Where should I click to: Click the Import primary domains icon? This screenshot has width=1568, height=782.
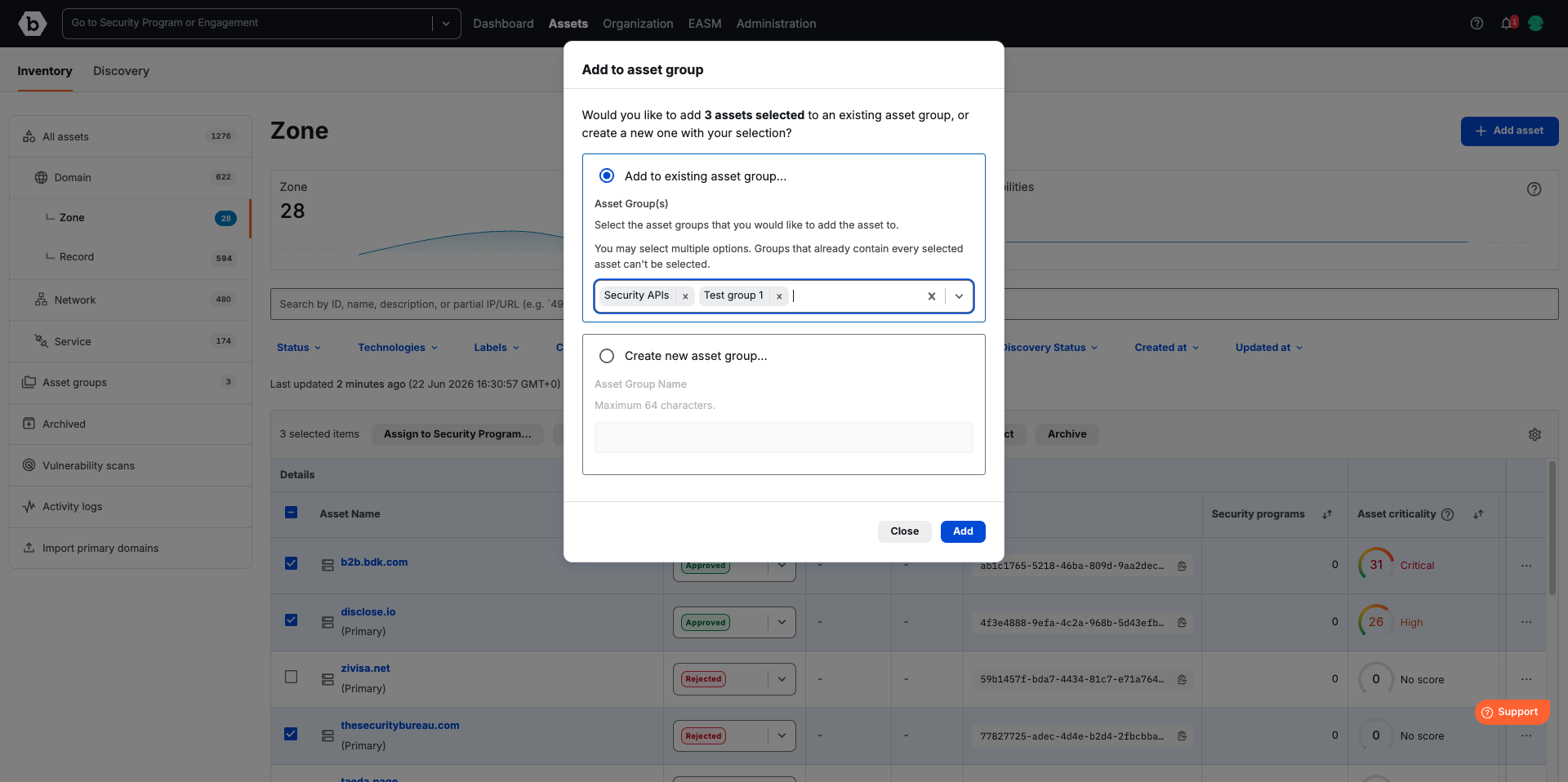(x=29, y=548)
